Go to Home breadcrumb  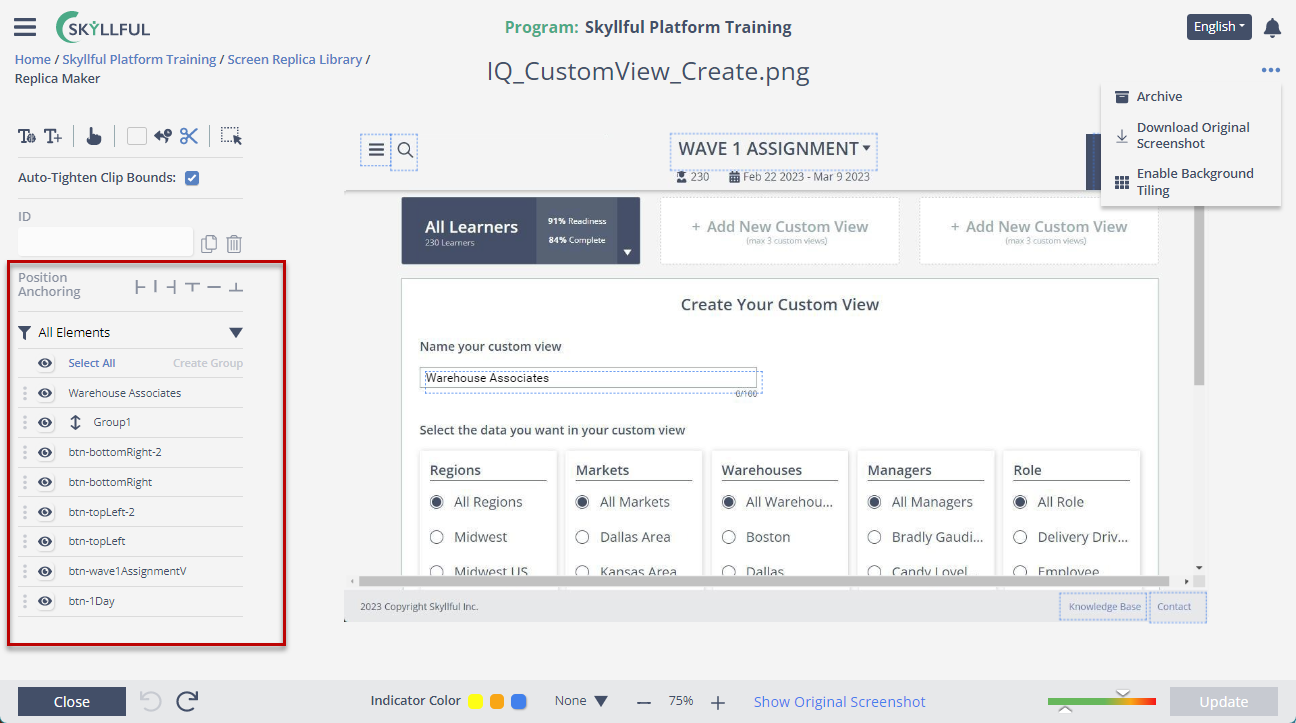32,59
